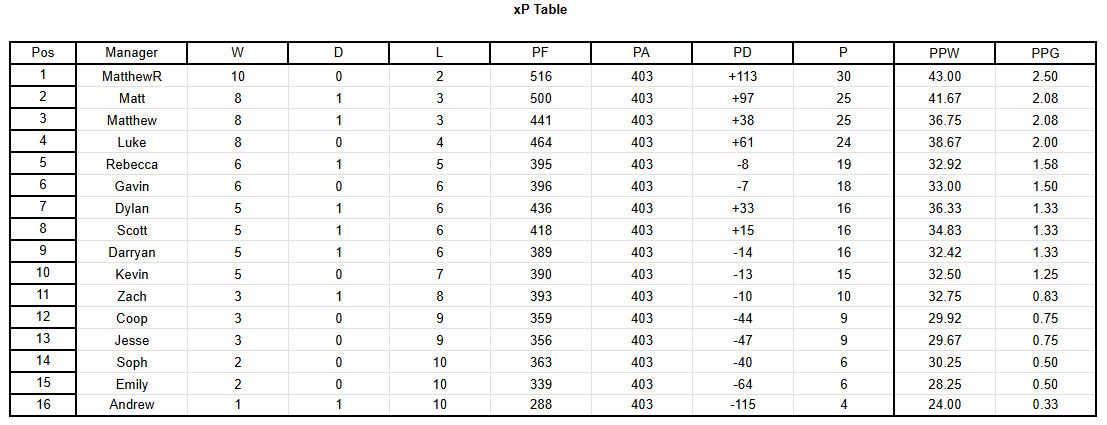Click Kevin's name cell
Image resolution: width=1107 pixels, height=425 pixels.
[131, 274]
